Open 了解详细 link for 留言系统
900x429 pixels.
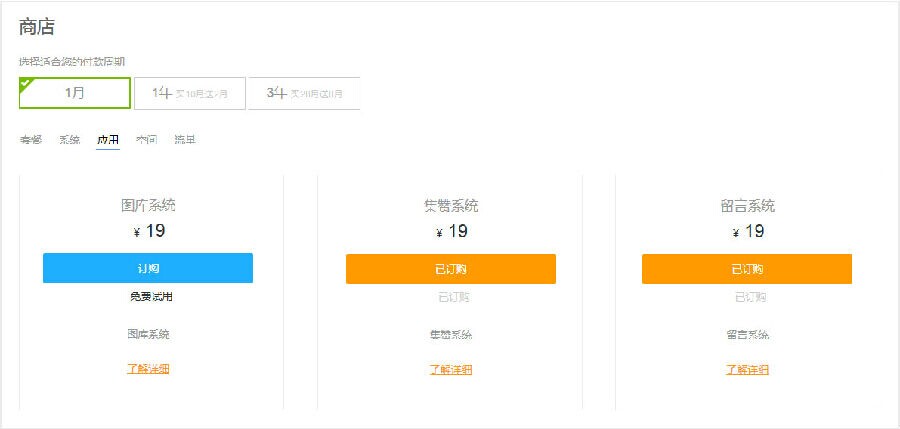pos(747,370)
